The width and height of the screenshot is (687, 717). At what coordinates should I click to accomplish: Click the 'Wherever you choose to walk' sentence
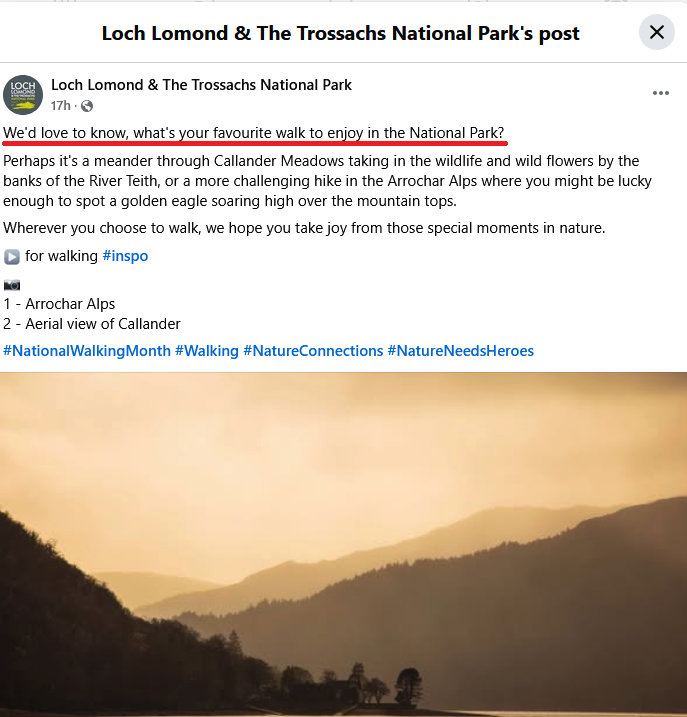tap(304, 228)
